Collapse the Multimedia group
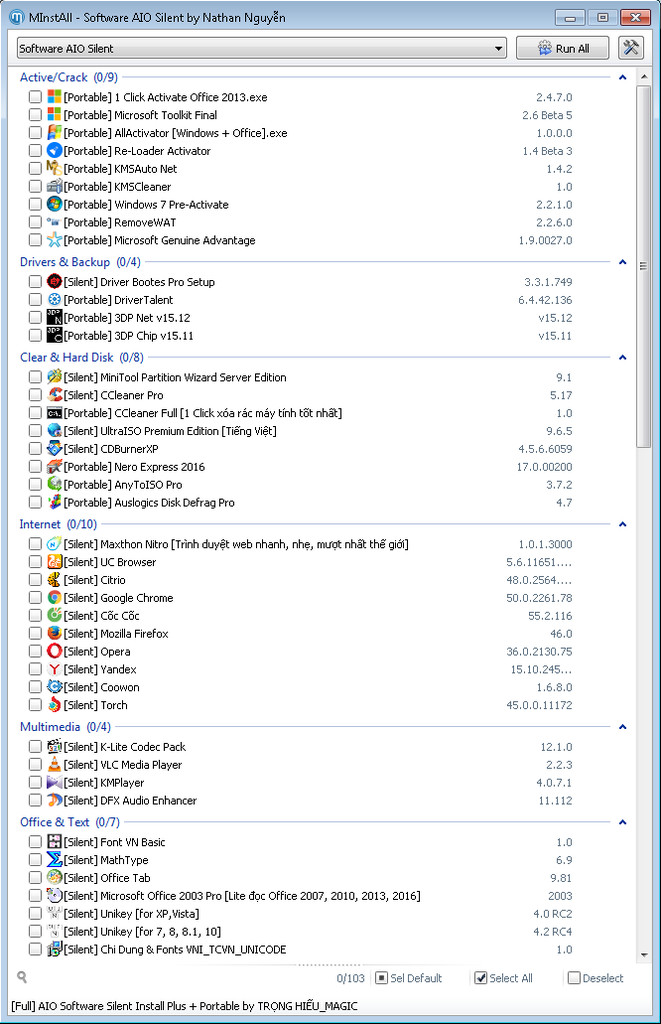Image resolution: width=661 pixels, height=1024 pixels. 622,727
